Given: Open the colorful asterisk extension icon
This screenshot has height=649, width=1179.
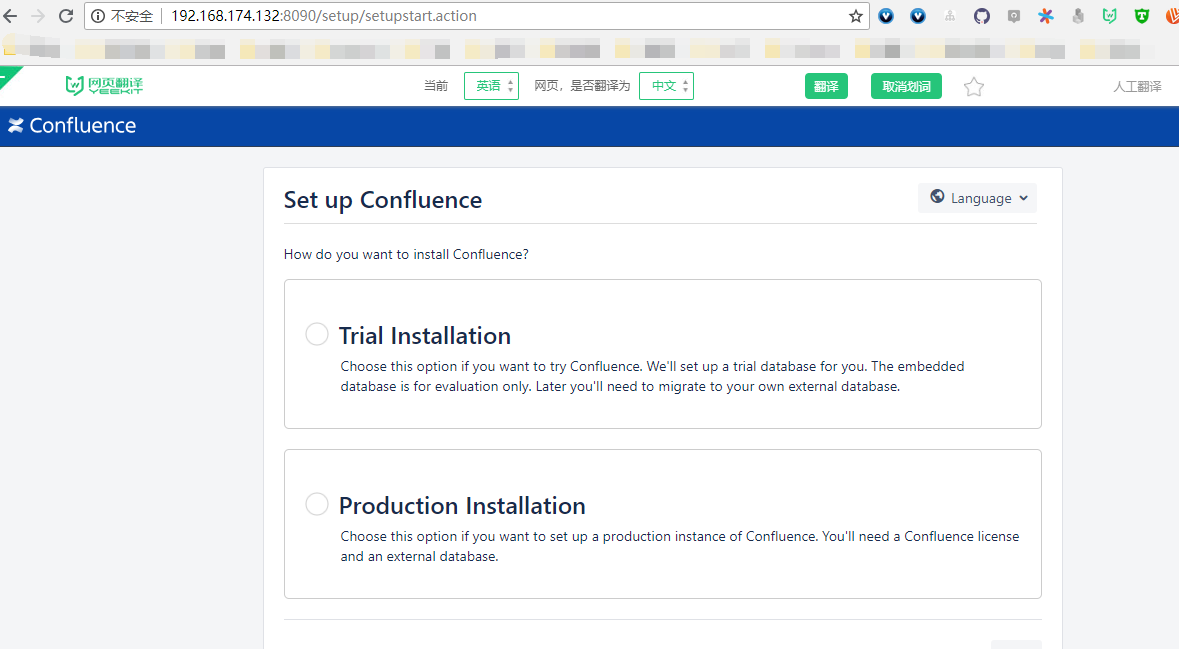Looking at the screenshot, I should click(x=1046, y=16).
